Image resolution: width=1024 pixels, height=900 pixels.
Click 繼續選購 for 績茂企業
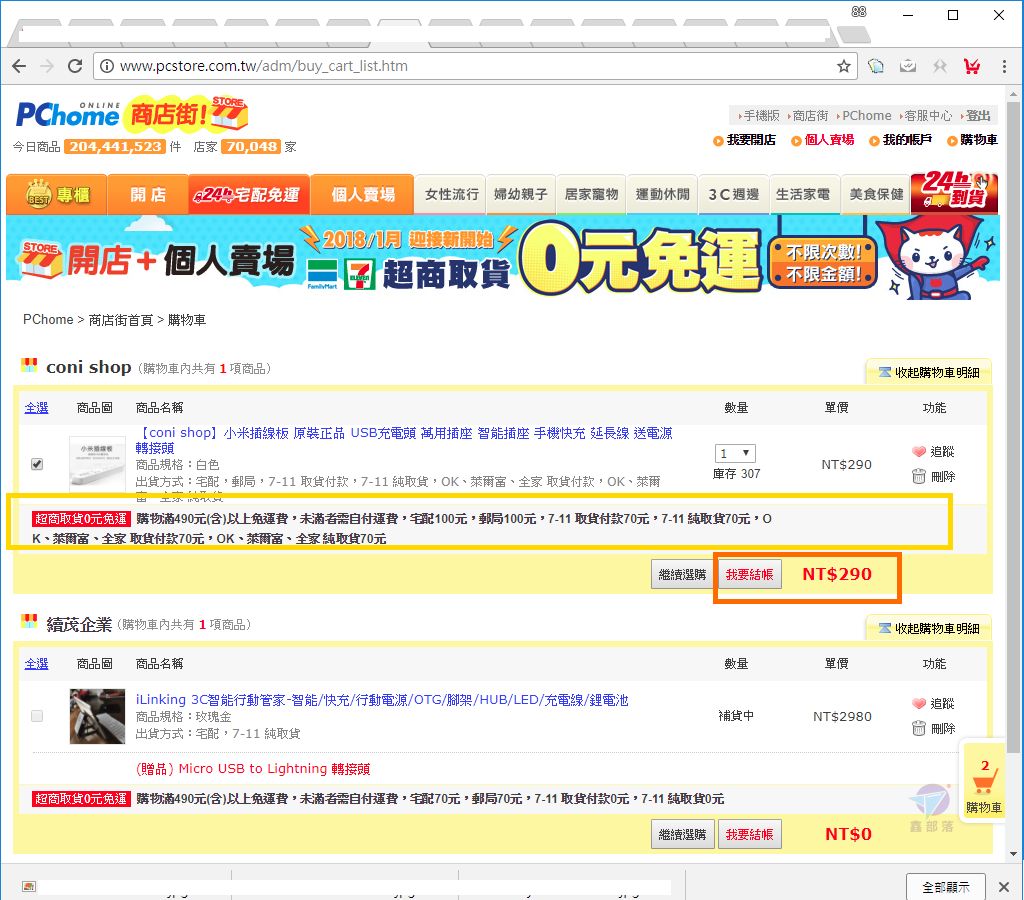682,835
